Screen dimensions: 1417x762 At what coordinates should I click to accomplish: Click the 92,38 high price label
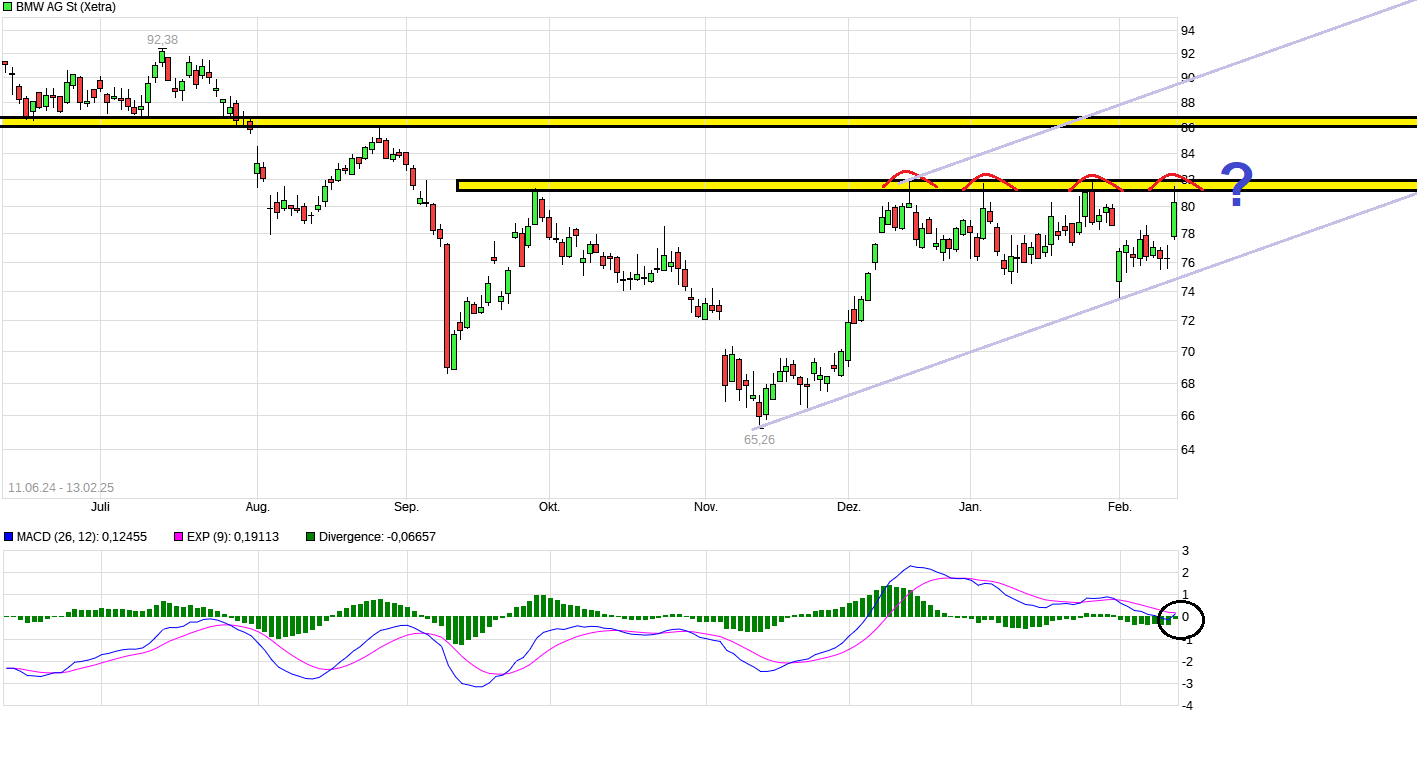(162, 40)
